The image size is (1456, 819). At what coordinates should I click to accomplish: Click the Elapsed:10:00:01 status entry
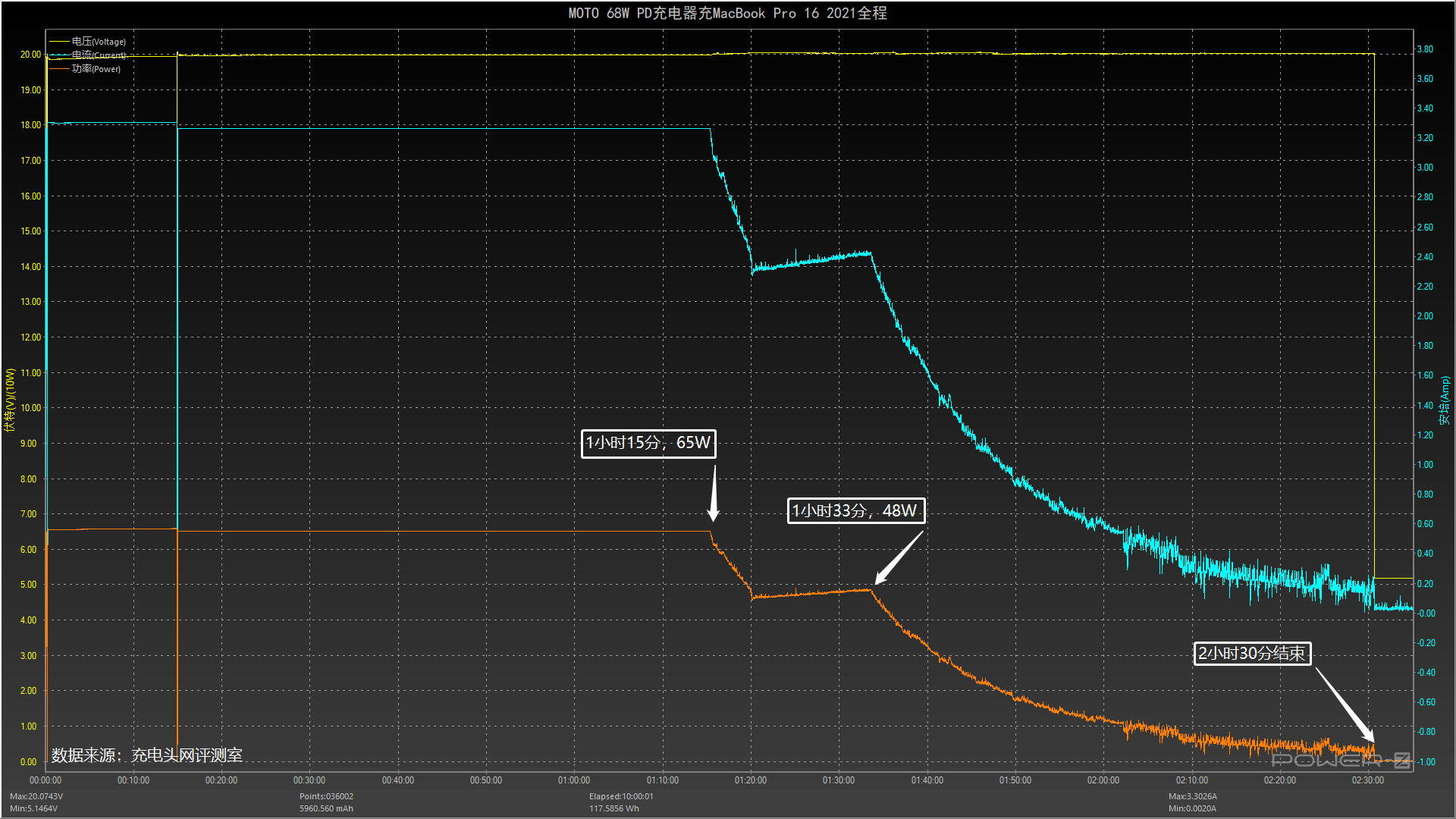click(621, 796)
